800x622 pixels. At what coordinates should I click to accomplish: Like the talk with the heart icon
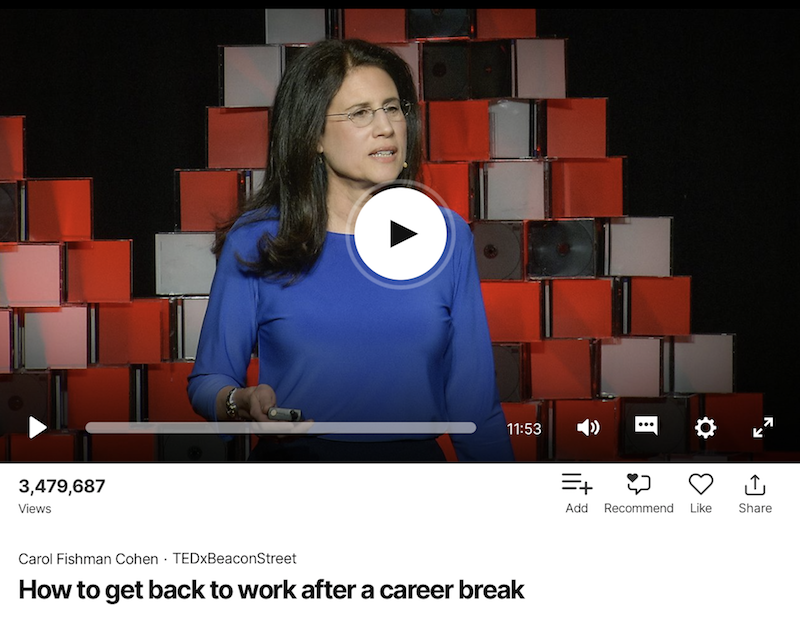[701, 484]
